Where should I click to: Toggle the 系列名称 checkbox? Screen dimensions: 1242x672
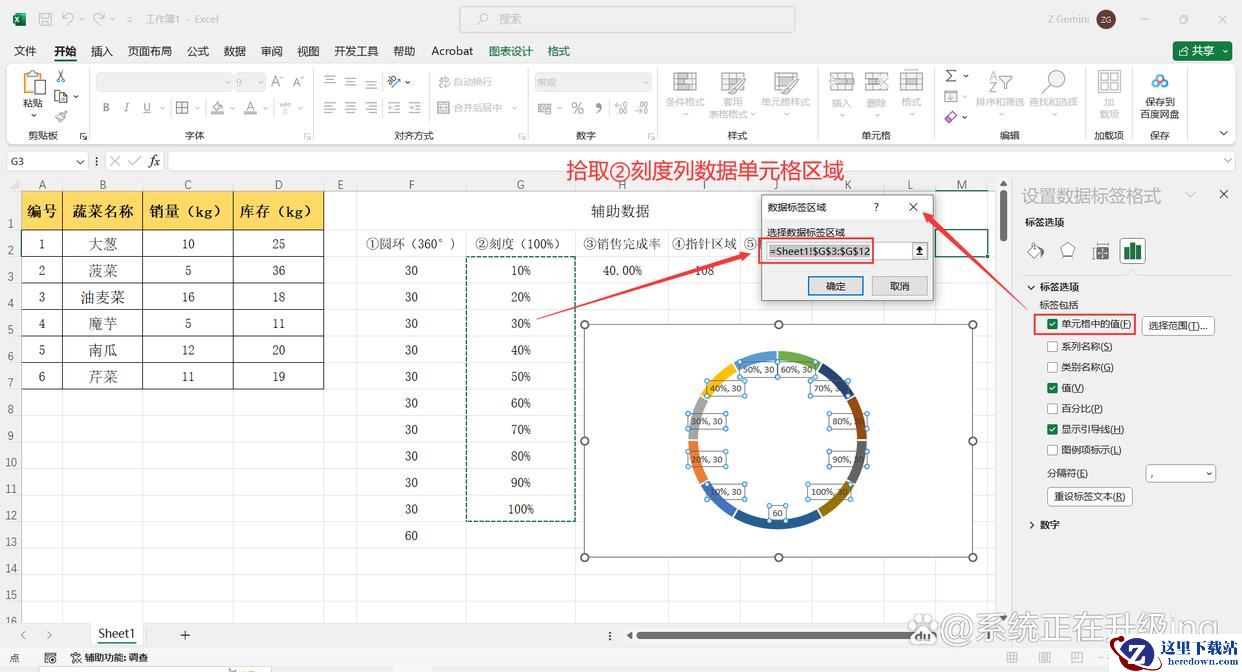[1052, 347]
